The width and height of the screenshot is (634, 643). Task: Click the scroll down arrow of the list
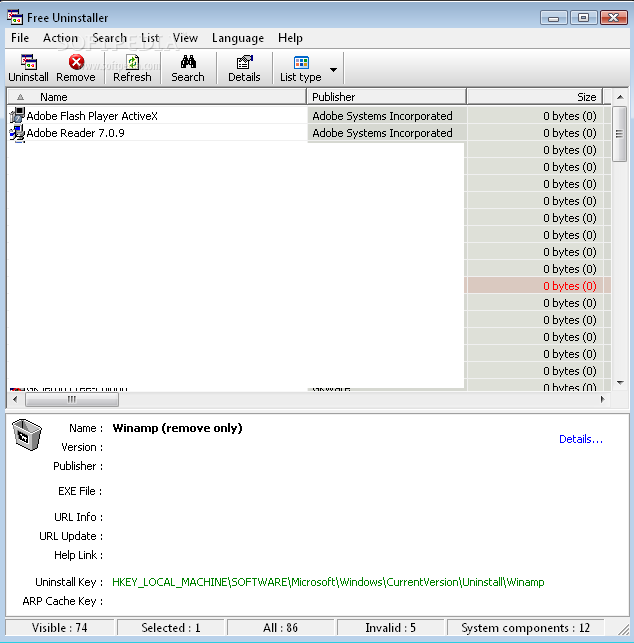pos(620,383)
